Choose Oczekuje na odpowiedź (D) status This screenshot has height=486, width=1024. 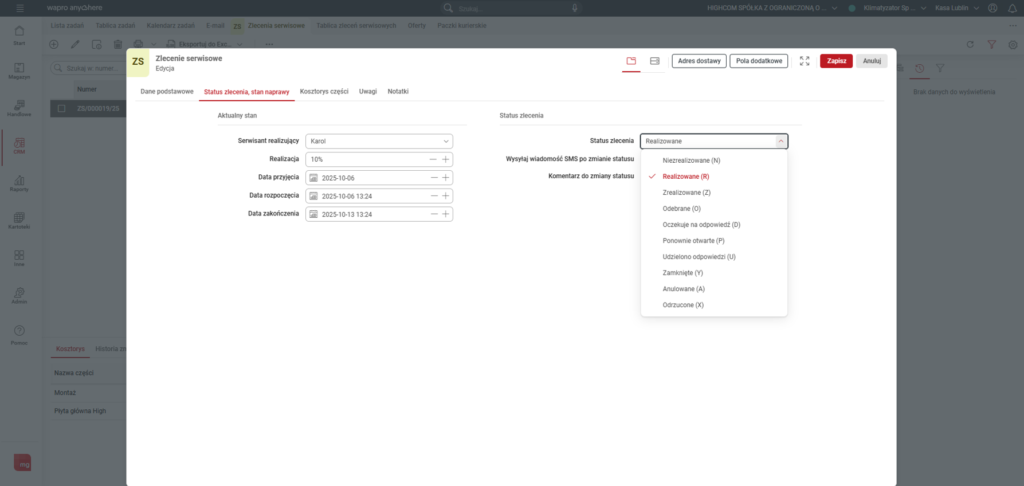pyautogui.click(x=714, y=225)
